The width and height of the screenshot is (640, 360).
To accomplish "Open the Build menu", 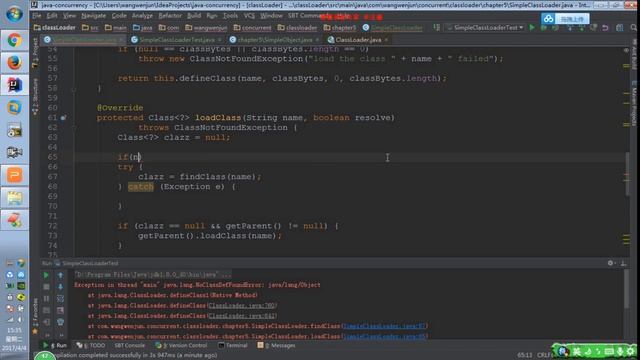I will point(194,16).
